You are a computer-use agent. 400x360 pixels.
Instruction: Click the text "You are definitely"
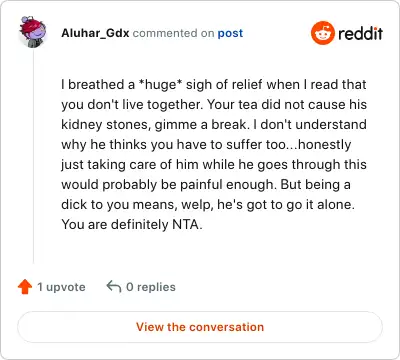coord(115,224)
